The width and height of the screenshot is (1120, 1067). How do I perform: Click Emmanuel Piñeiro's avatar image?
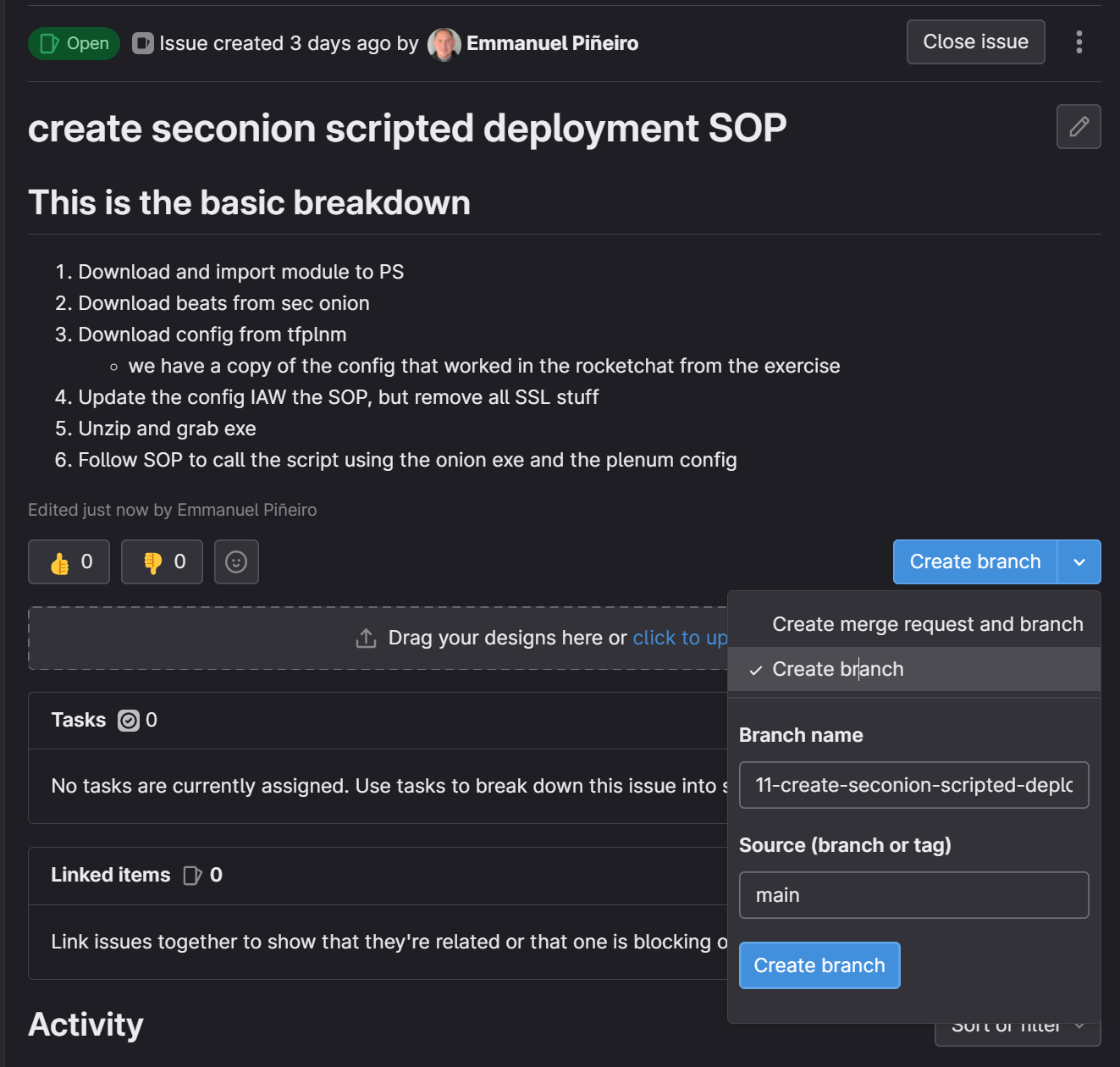(444, 44)
